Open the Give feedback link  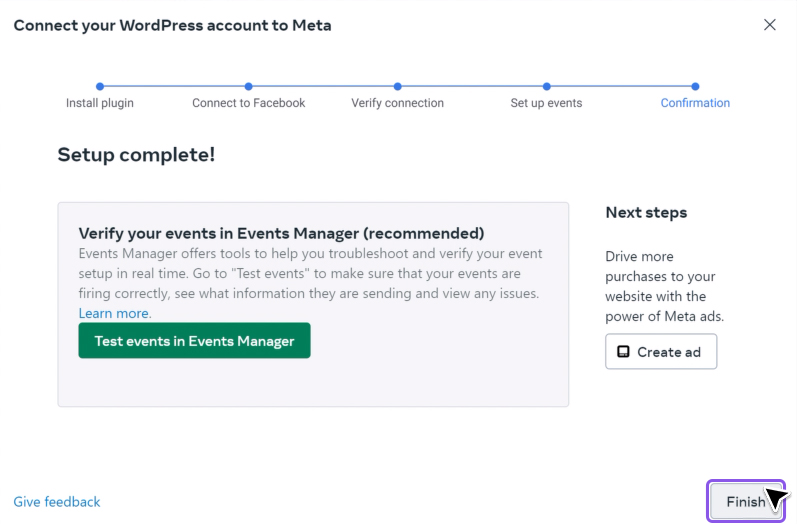57,502
